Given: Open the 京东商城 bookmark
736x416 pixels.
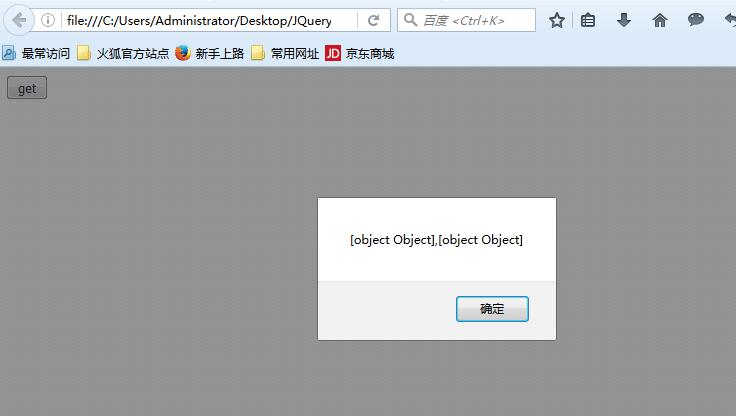Looking at the screenshot, I should point(360,54).
